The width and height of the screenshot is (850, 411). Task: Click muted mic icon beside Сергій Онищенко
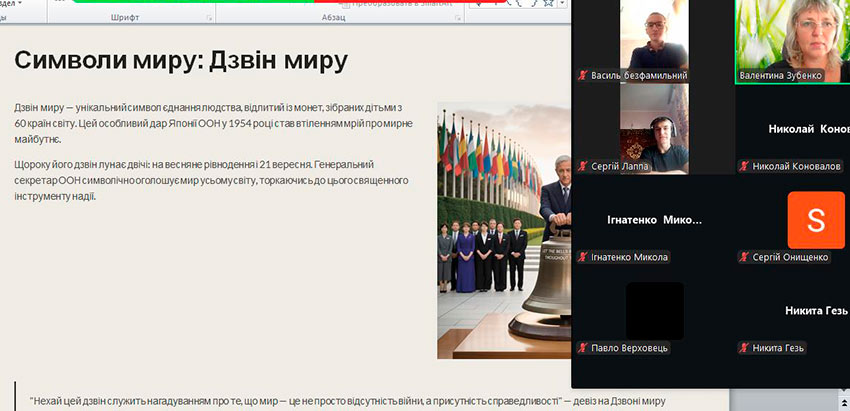(x=744, y=257)
